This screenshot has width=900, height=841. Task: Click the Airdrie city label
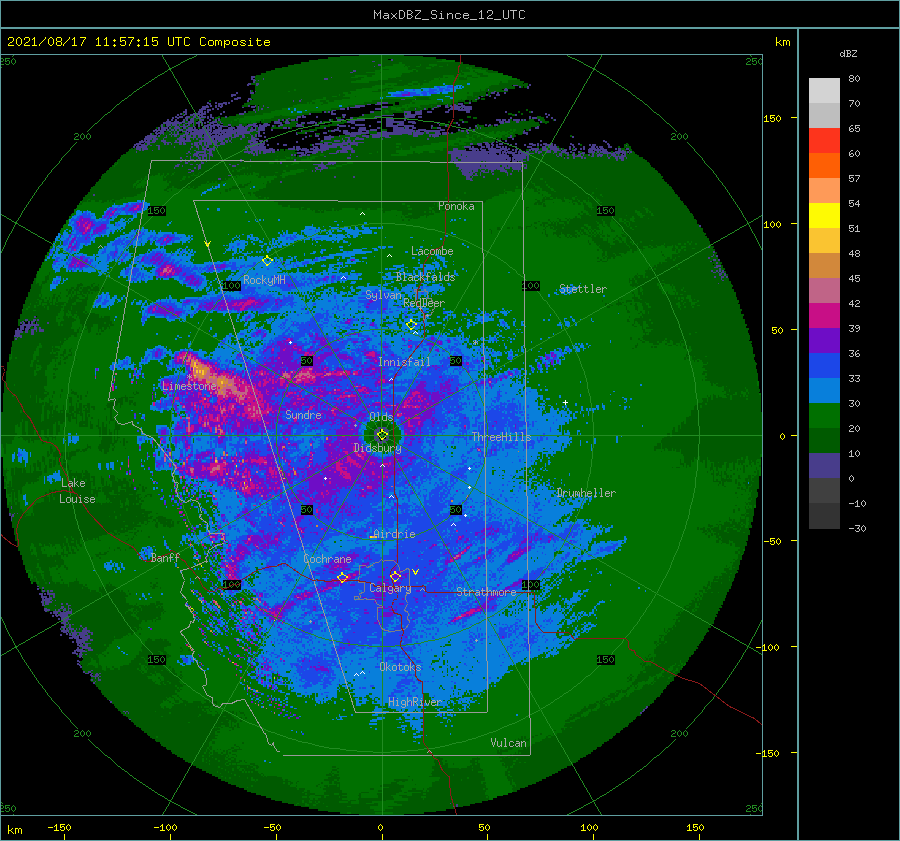[394, 534]
